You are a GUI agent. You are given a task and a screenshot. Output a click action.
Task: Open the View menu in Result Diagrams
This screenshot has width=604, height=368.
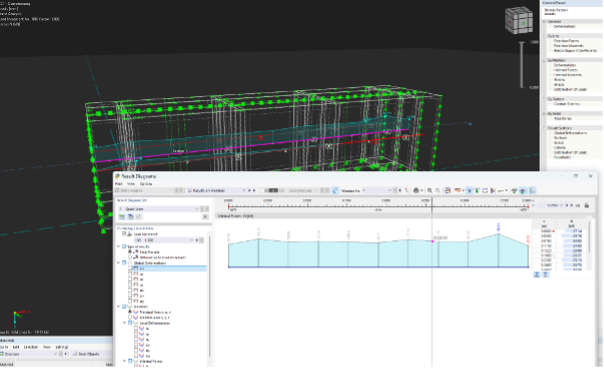131,184
